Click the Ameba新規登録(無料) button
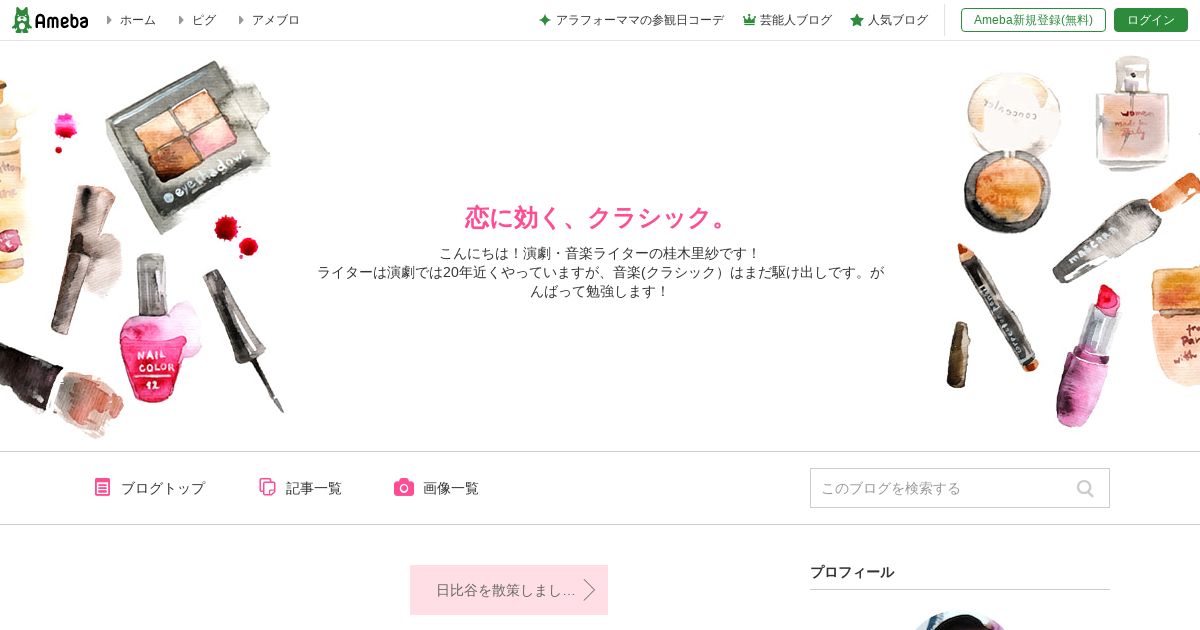This screenshot has height=630, width=1200. pyautogui.click(x=1033, y=20)
